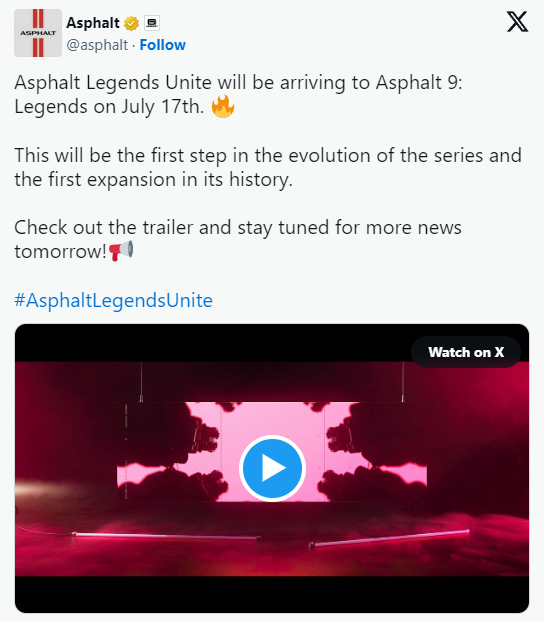Open the Asphalt display name
The width and height of the screenshot is (544, 621).
(93, 23)
